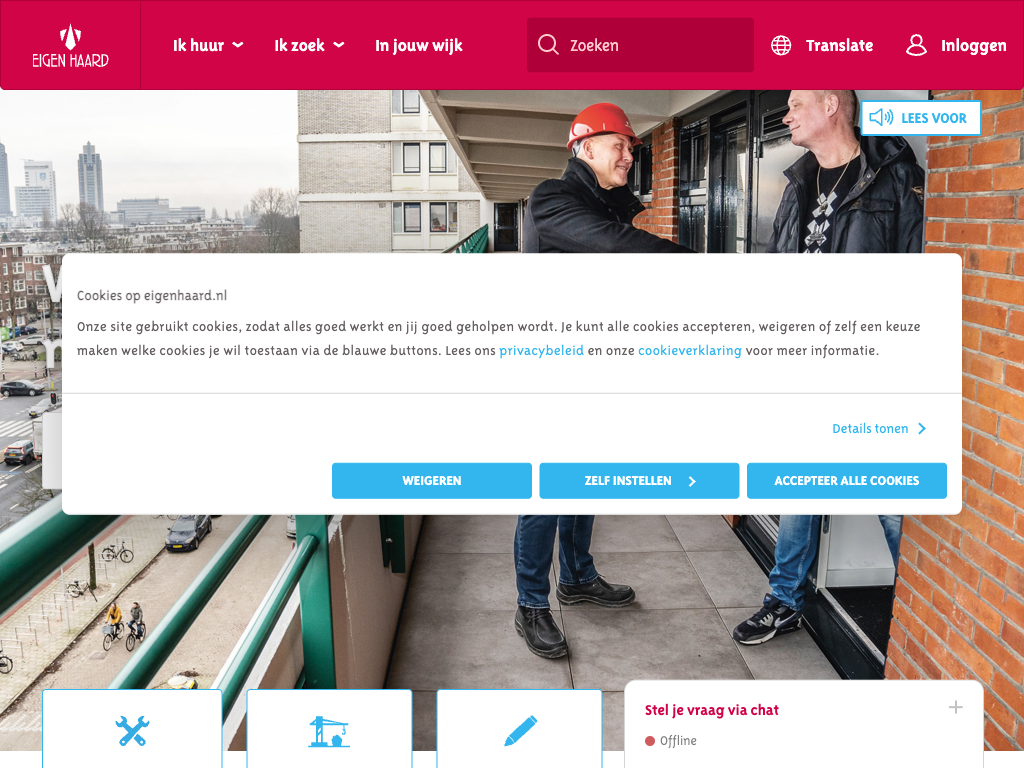Open the pencil icon tile
The width and height of the screenshot is (1024, 768).
[x=519, y=729]
